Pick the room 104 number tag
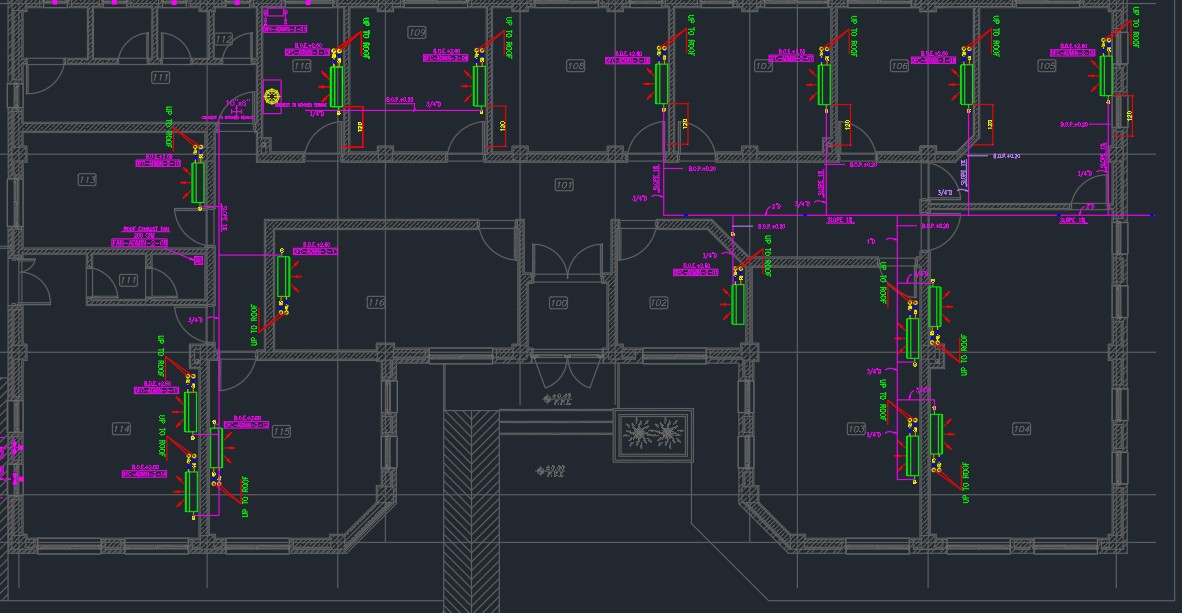 [x=1021, y=428]
